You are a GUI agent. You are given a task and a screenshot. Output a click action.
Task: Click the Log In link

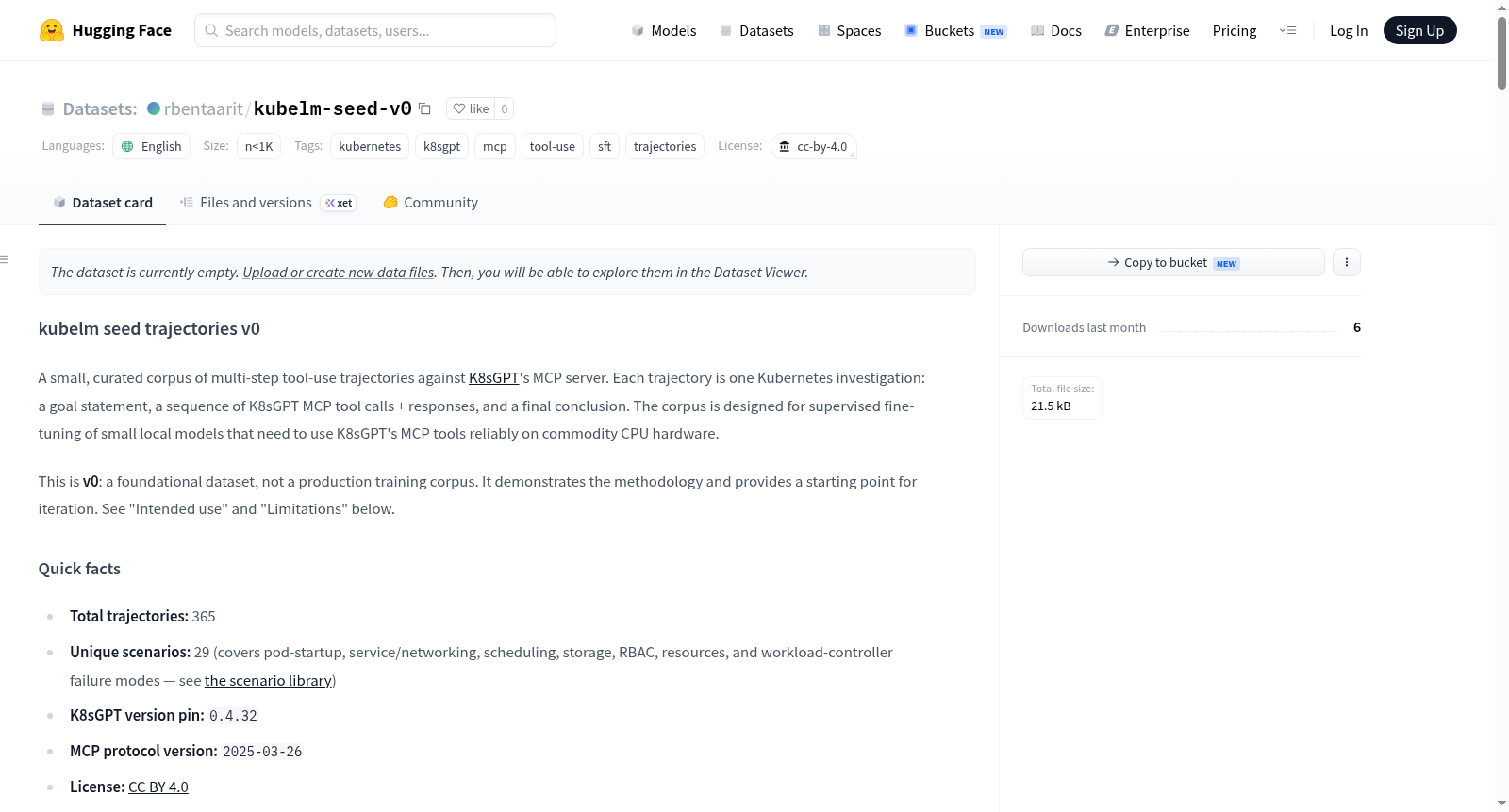click(1349, 30)
